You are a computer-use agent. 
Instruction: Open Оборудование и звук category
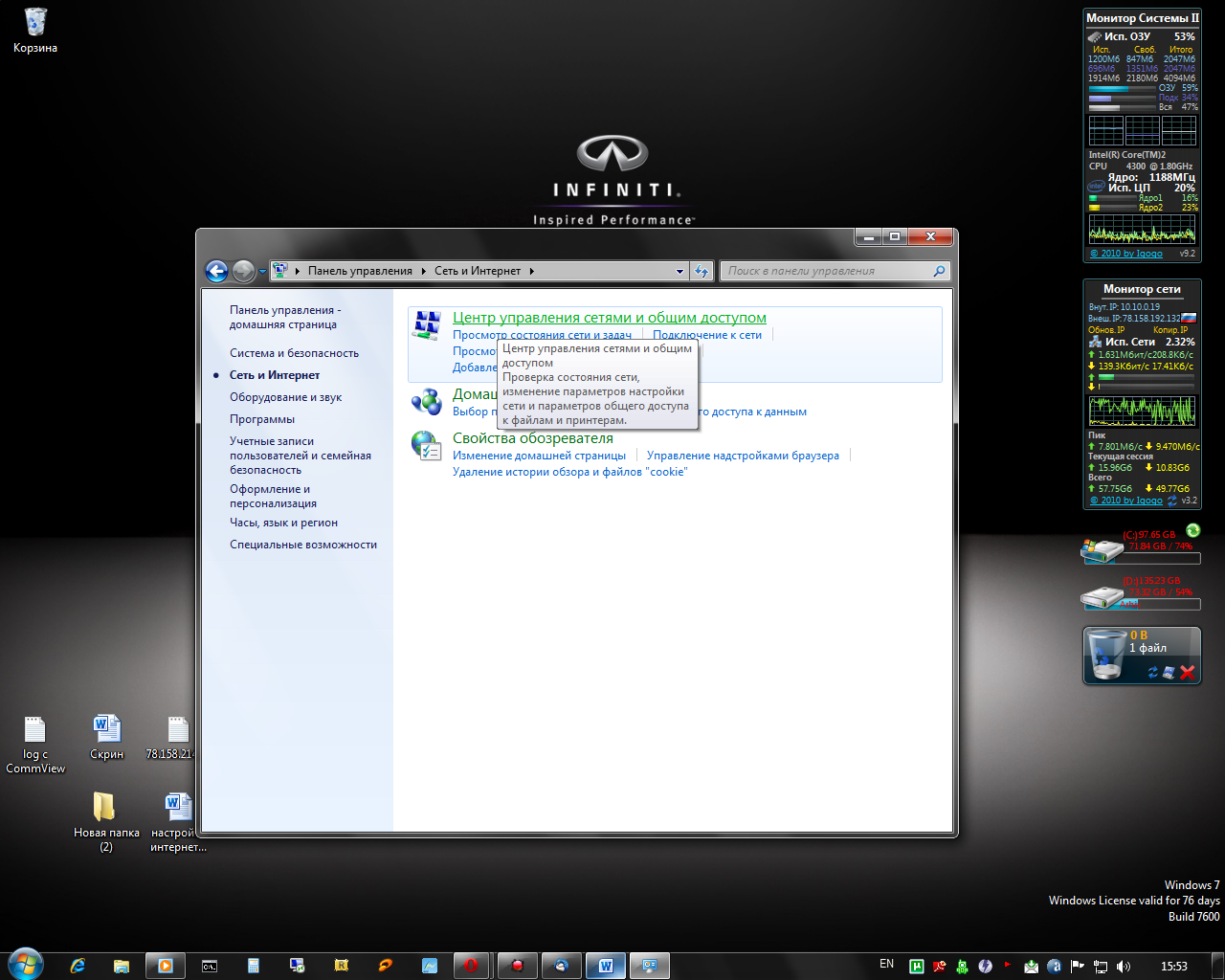(285, 397)
